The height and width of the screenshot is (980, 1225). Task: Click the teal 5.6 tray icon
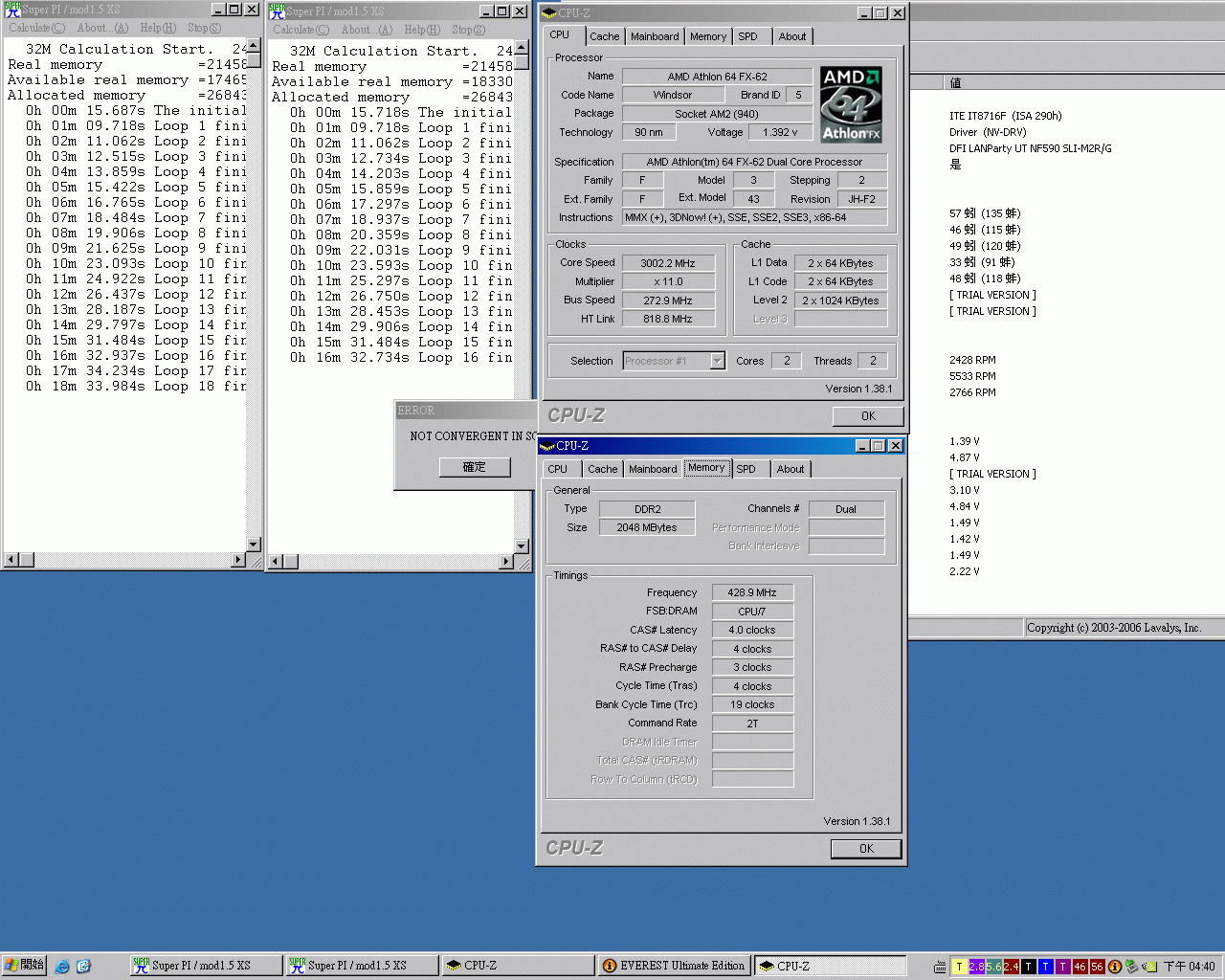993,967
